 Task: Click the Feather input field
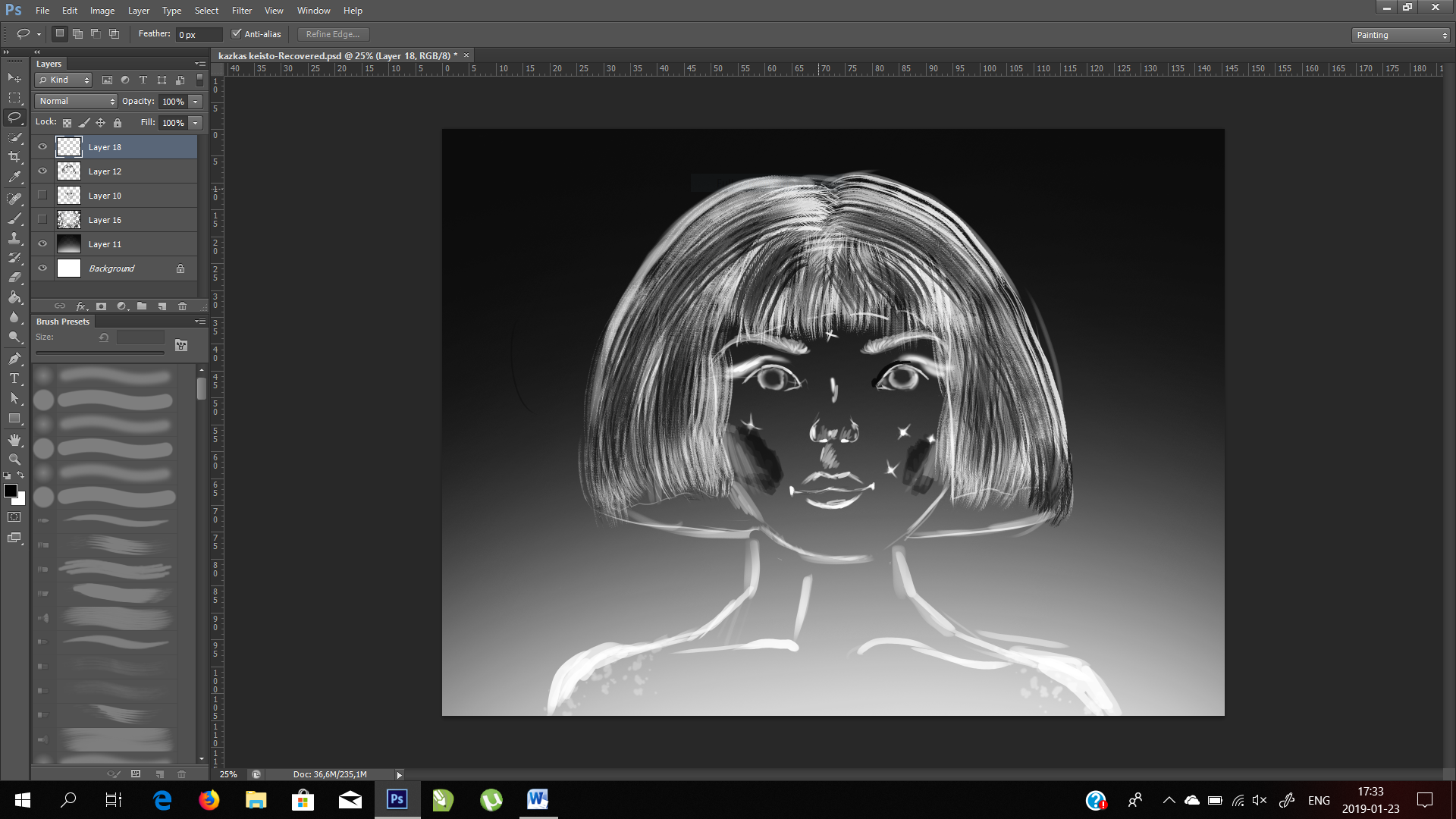pos(199,35)
